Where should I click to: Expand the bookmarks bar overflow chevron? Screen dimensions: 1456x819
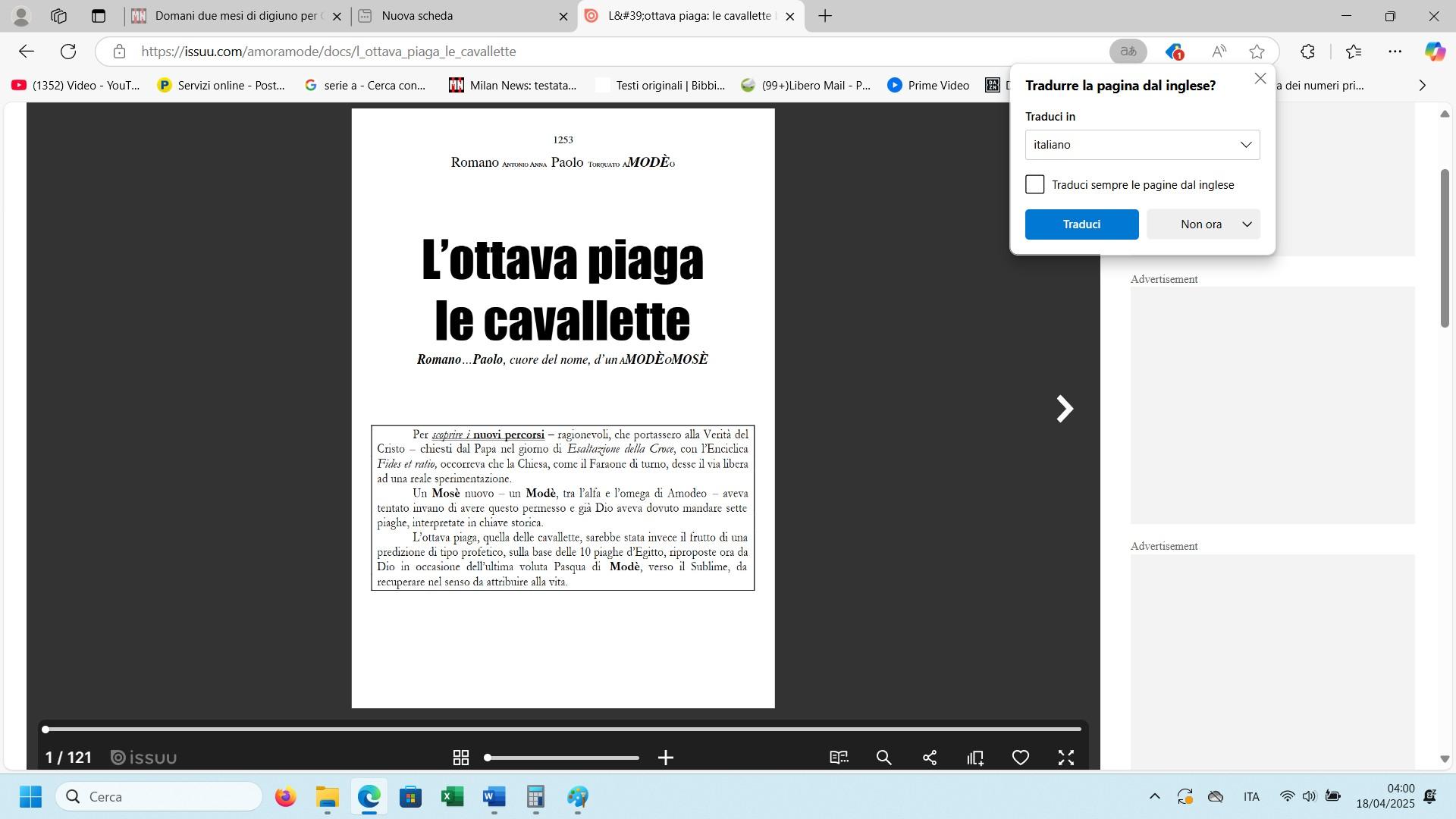pyautogui.click(x=1422, y=85)
